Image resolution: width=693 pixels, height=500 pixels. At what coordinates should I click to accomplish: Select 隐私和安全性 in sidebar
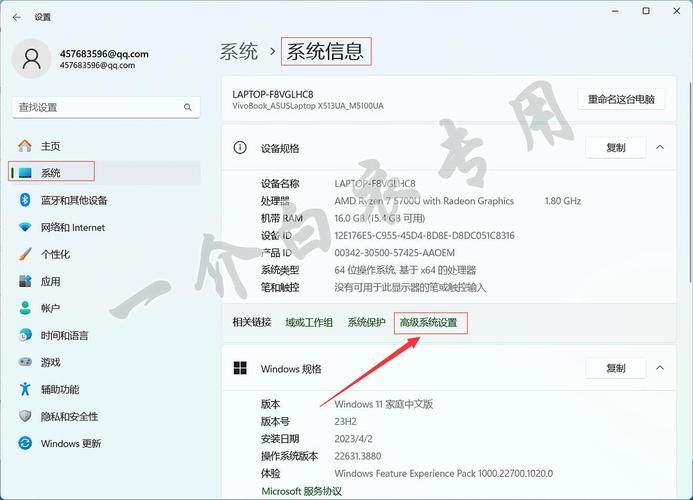69,416
